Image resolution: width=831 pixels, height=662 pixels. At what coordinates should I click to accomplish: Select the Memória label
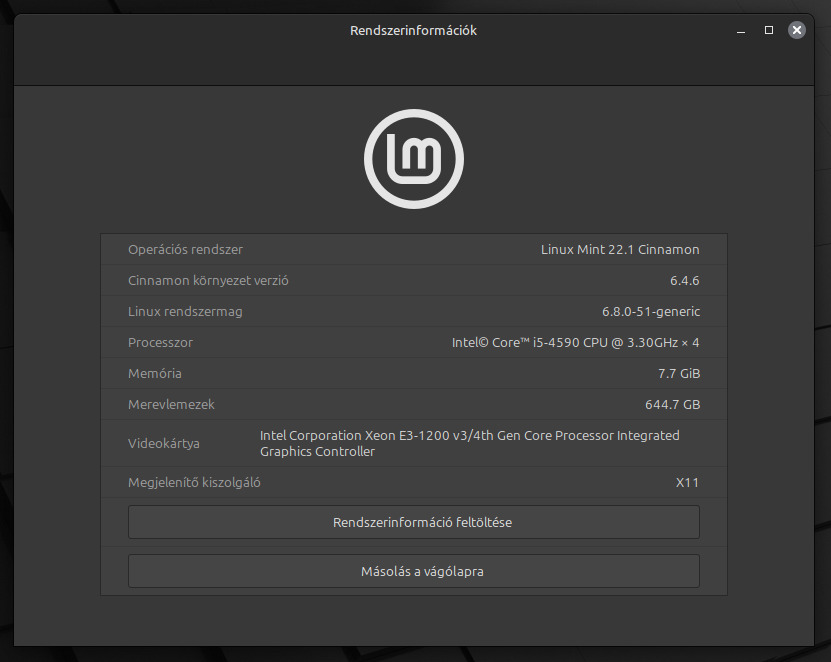pyautogui.click(x=155, y=374)
